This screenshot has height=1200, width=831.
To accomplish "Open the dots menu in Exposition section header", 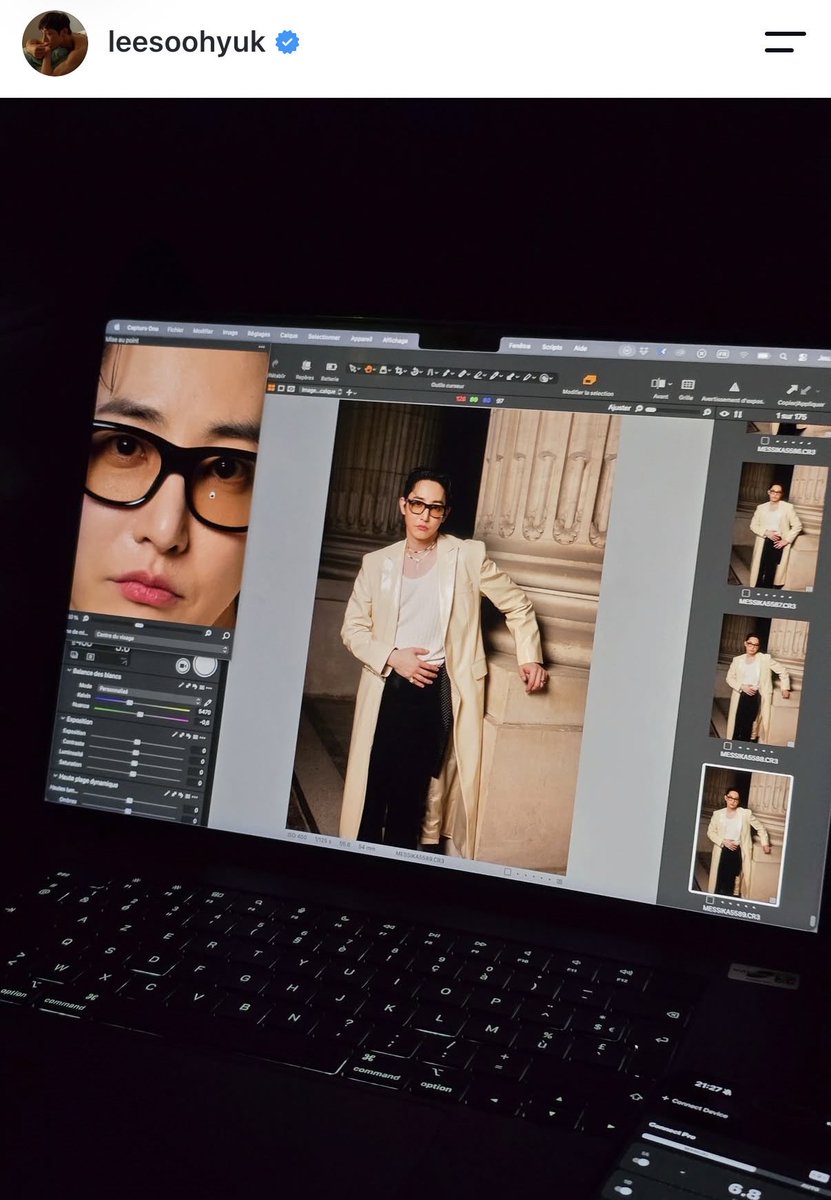I will (202, 738).
